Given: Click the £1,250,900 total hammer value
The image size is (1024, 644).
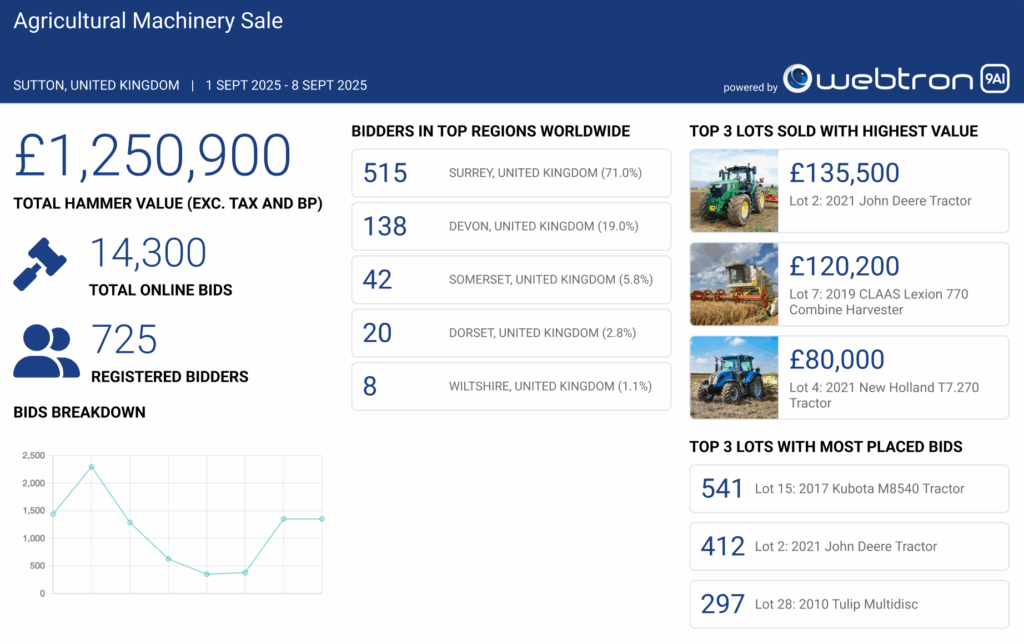Looking at the screenshot, I should [x=153, y=157].
